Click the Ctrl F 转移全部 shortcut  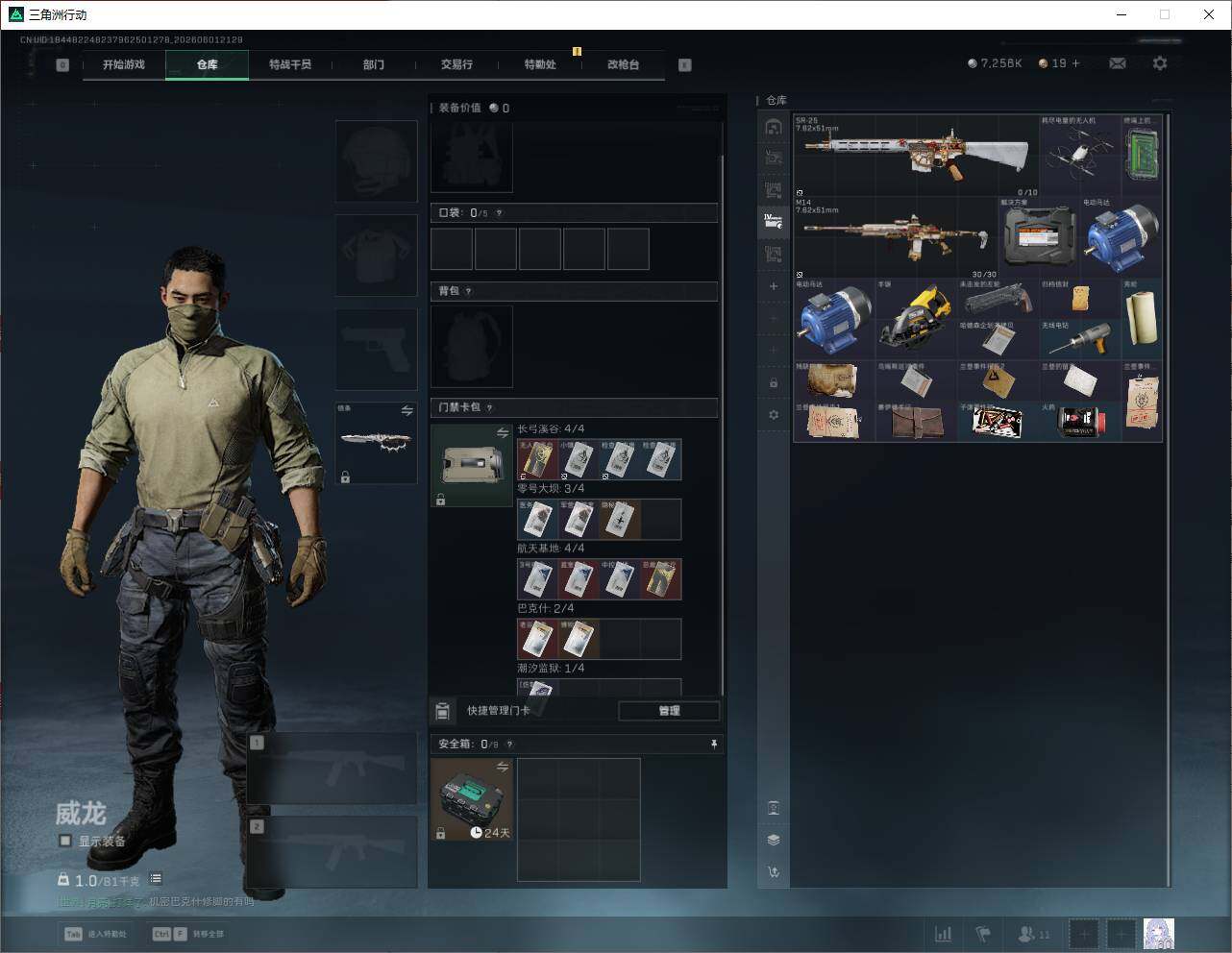tap(188, 934)
